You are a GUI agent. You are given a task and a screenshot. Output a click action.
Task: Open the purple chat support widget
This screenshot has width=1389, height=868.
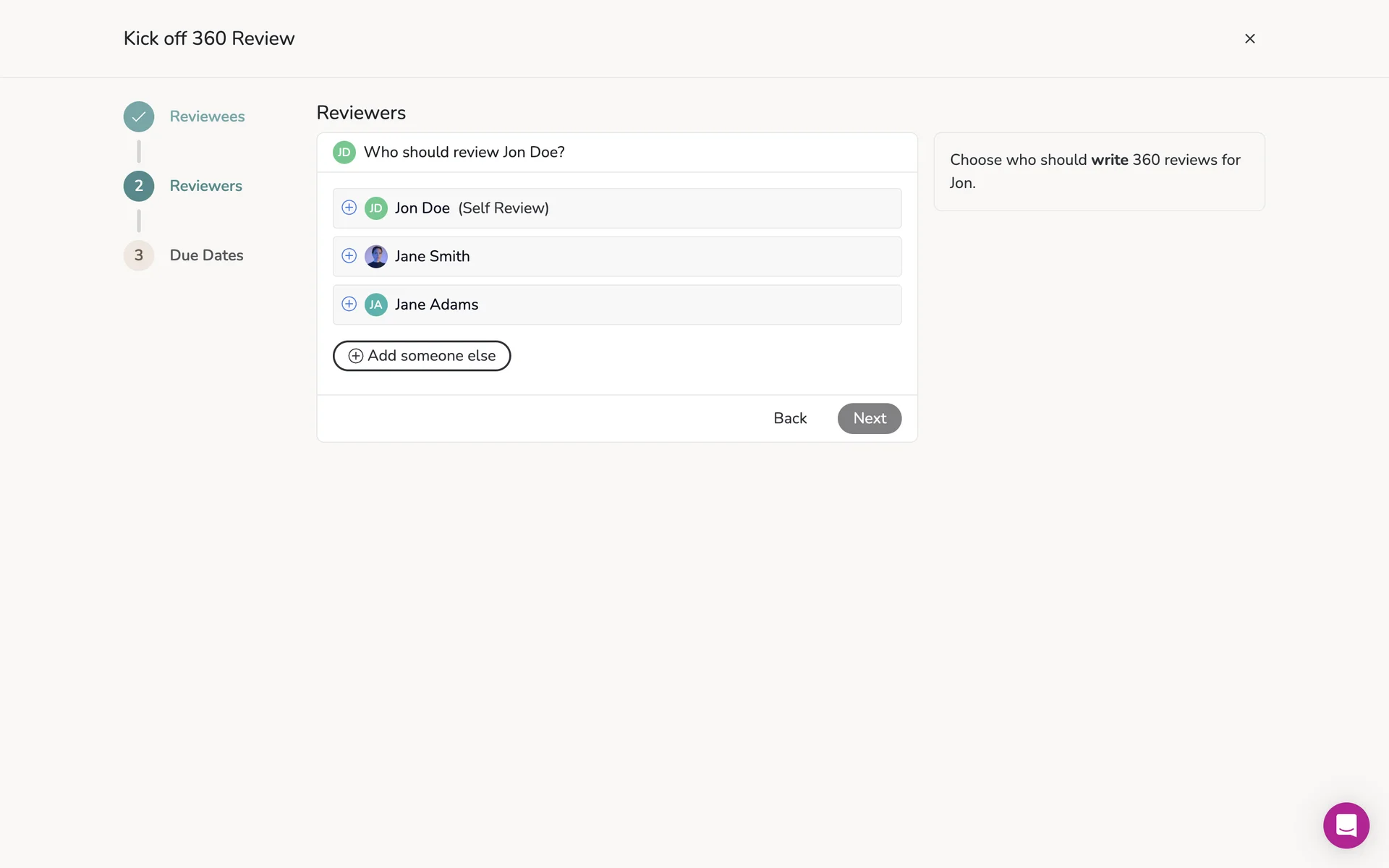coord(1346,825)
